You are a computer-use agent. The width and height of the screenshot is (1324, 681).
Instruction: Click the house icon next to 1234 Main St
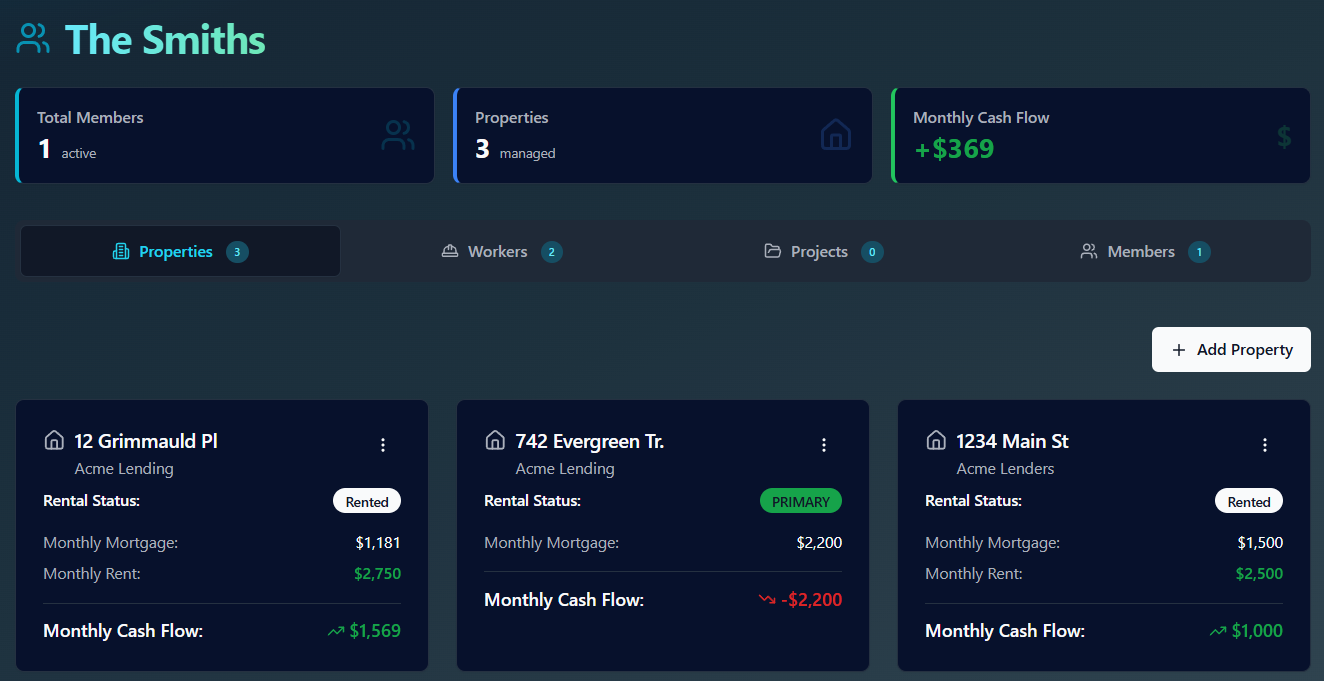point(936,440)
